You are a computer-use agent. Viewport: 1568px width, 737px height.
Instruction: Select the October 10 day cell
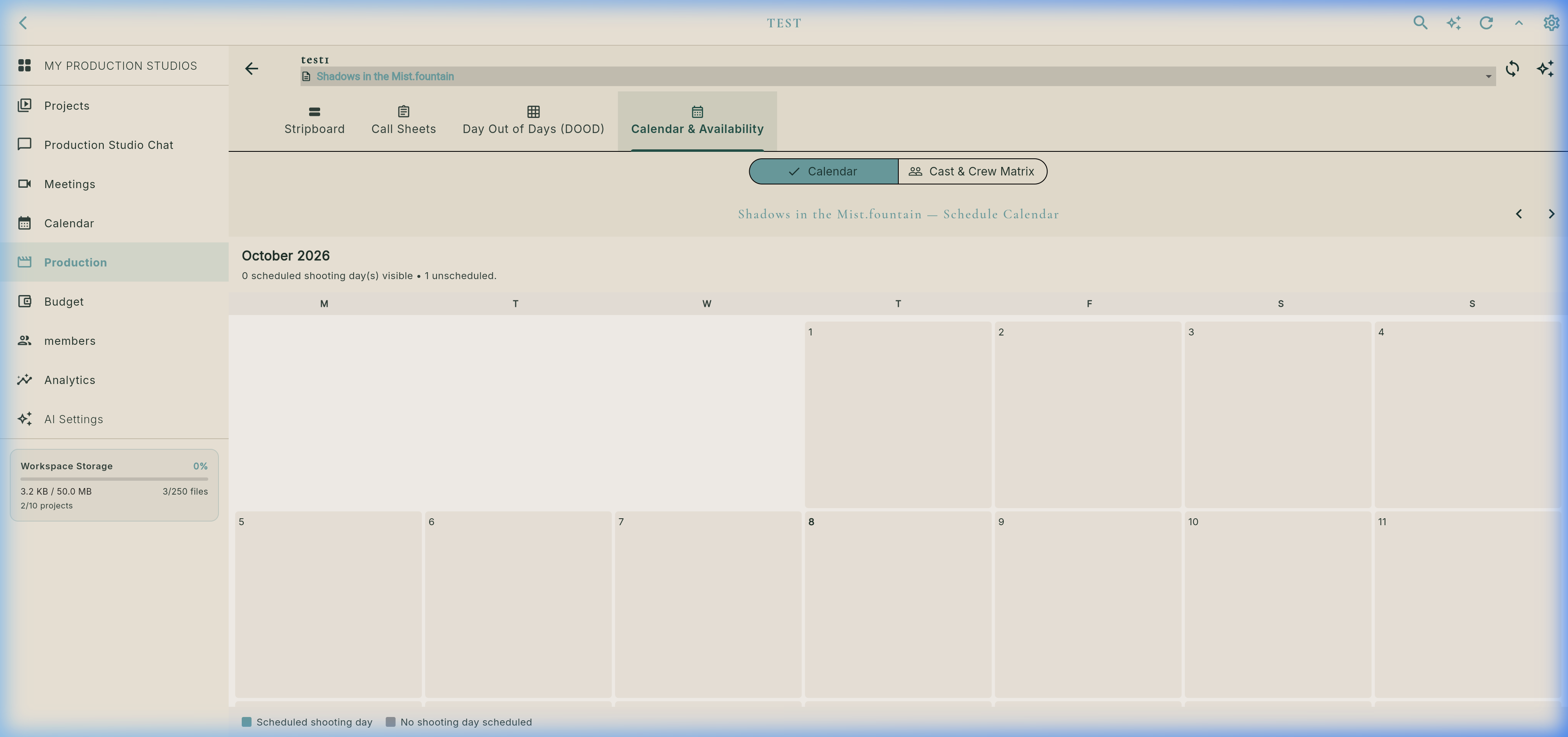pyautogui.click(x=1278, y=604)
